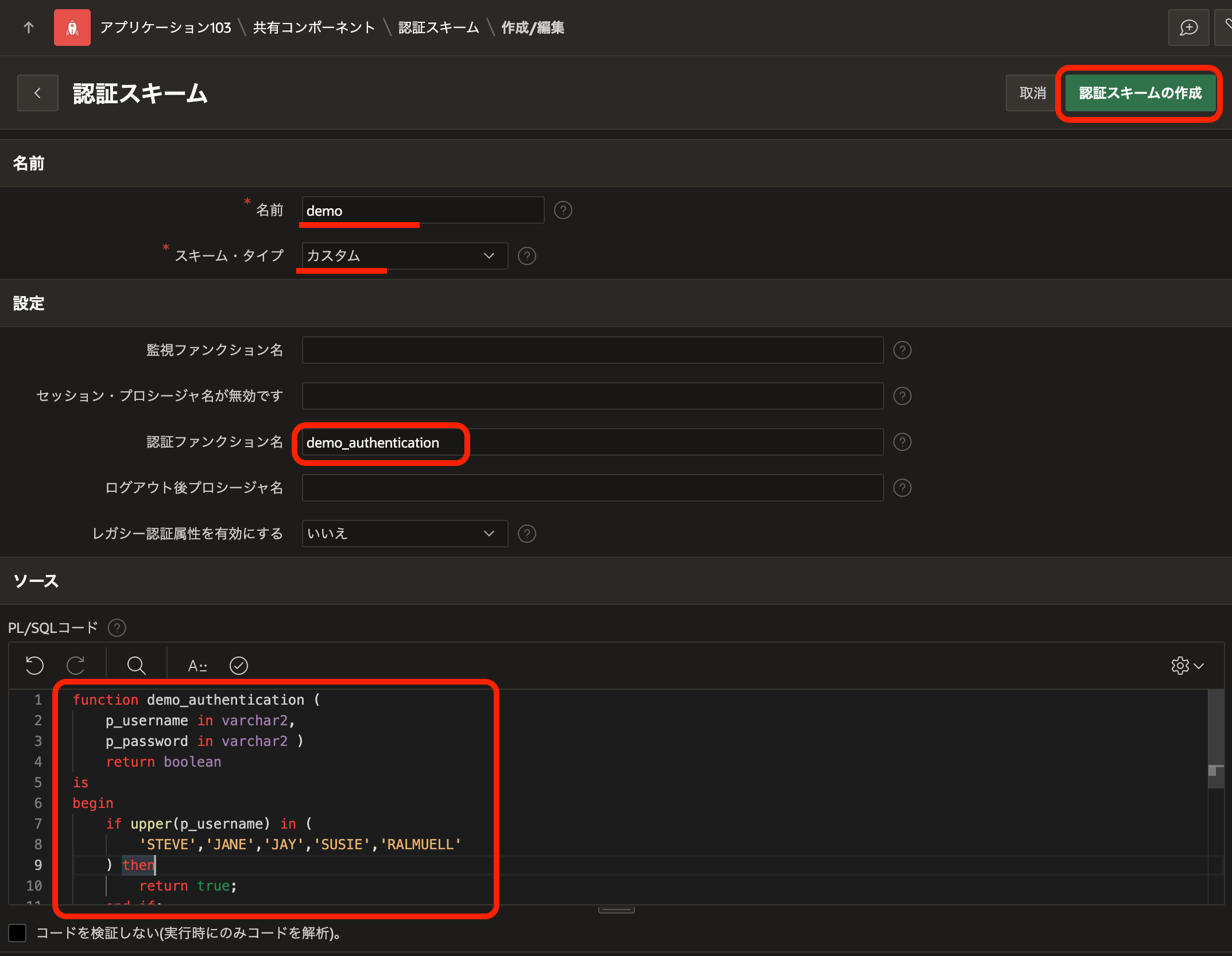Go to 共有コンポーネント breadcrumb
1232x956 pixels.
tap(313, 28)
